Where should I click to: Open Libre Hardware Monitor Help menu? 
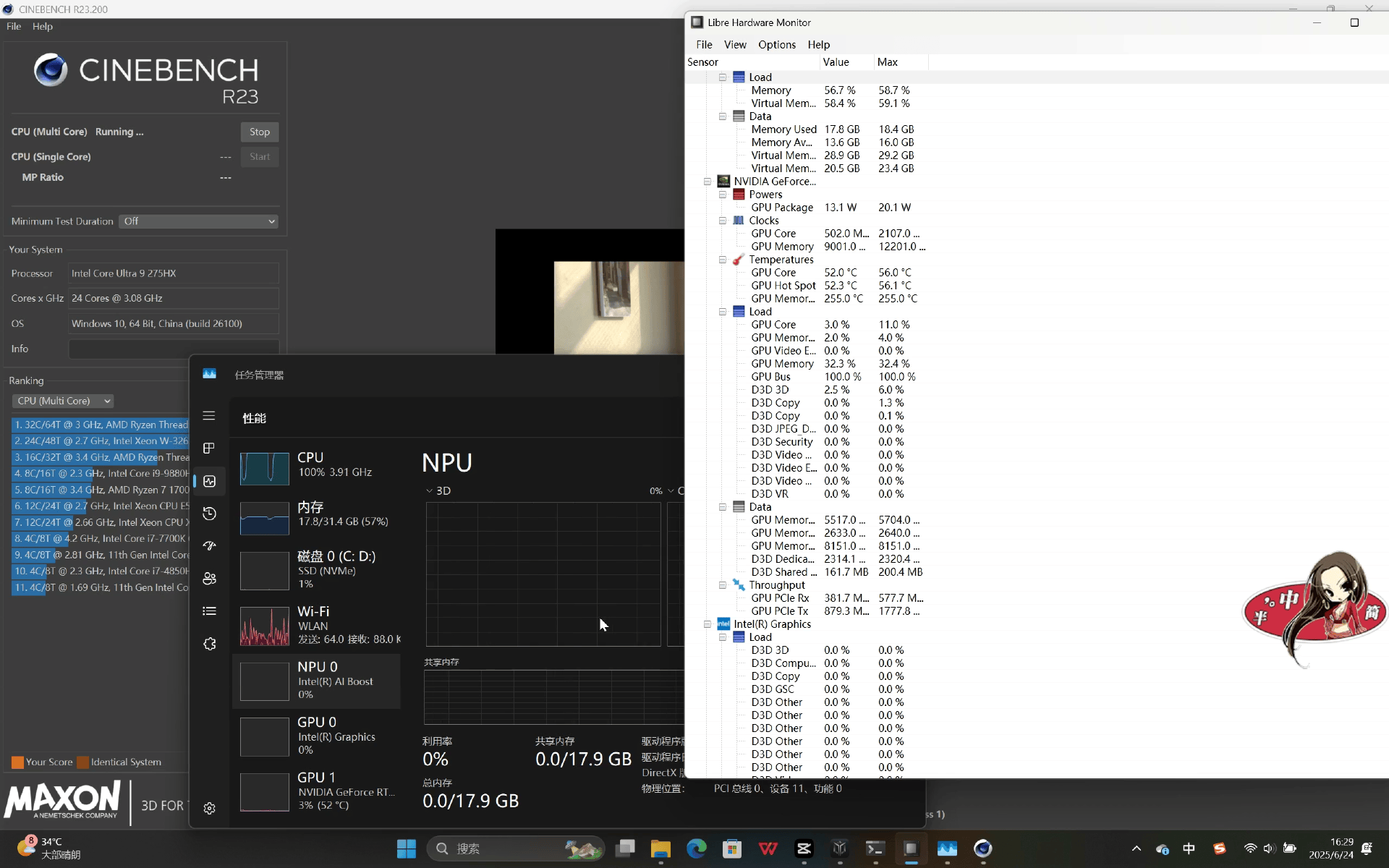point(819,44)
